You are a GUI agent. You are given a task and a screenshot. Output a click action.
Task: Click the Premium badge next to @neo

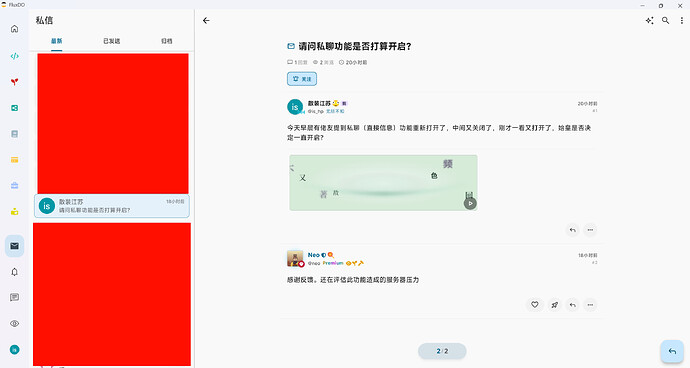click(x=333, y=263)
